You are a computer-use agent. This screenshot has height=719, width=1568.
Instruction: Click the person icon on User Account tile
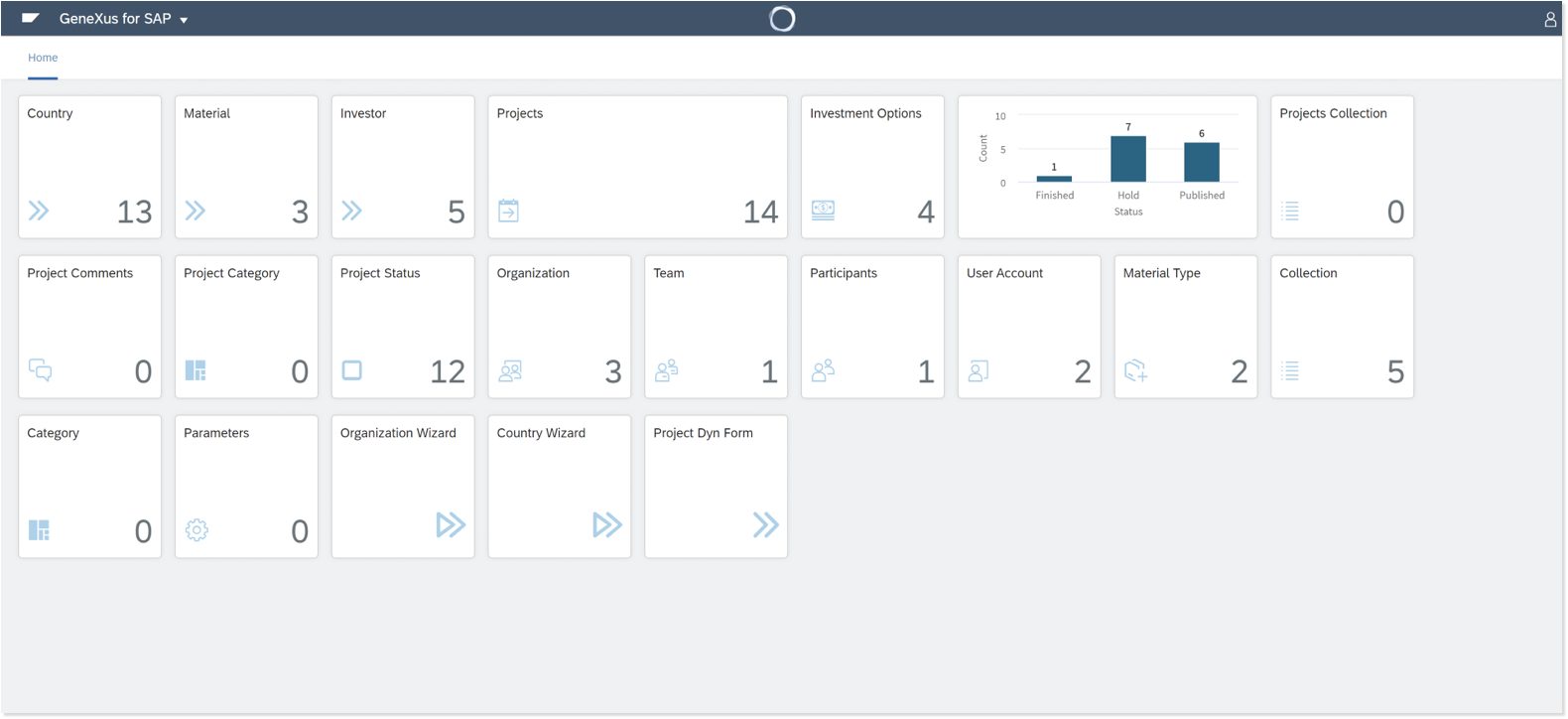click(979, 371)
